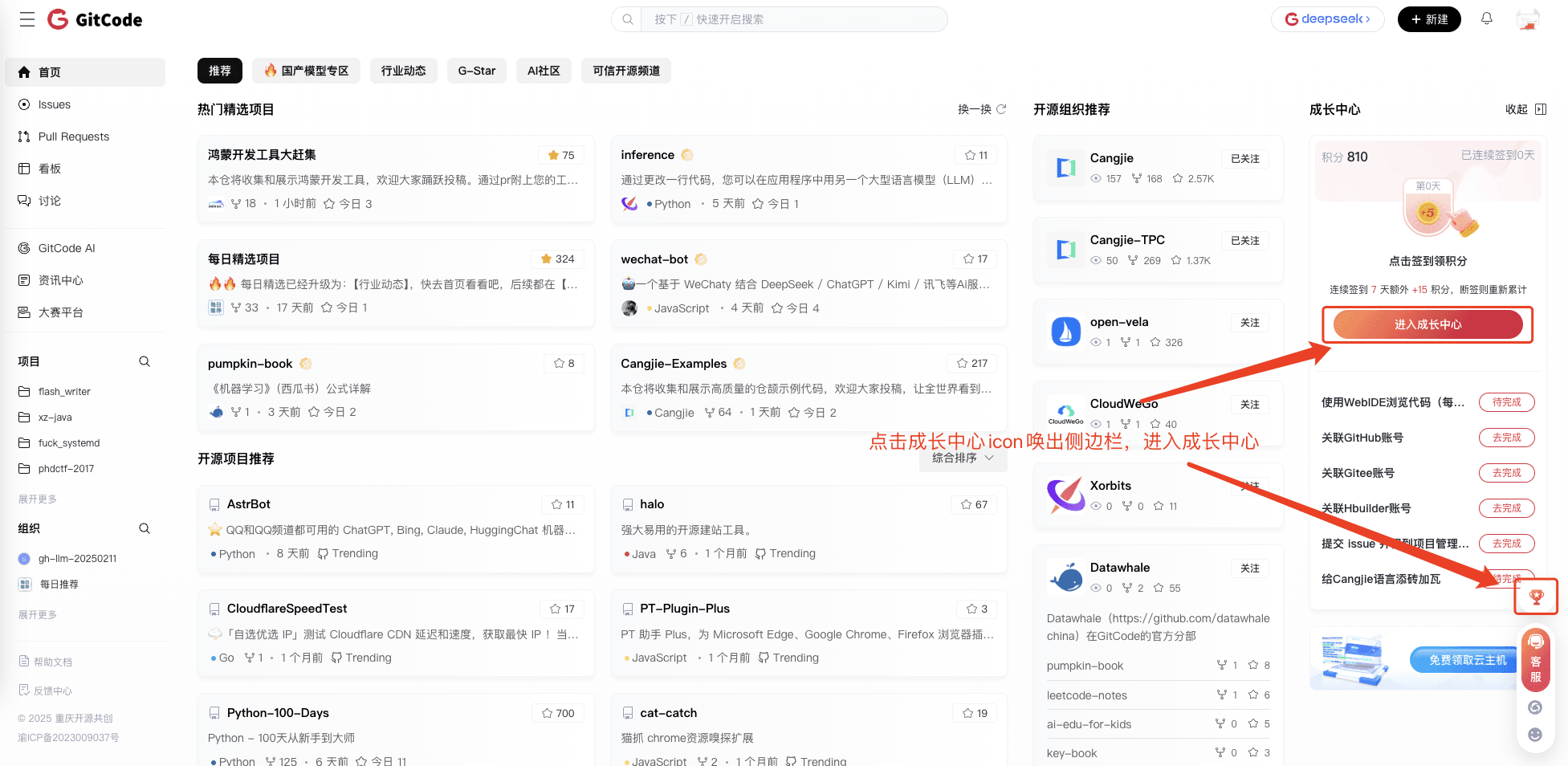Click the daily check-in coin badge
The image size is (1568, 766).
[x=1428, y=213]
